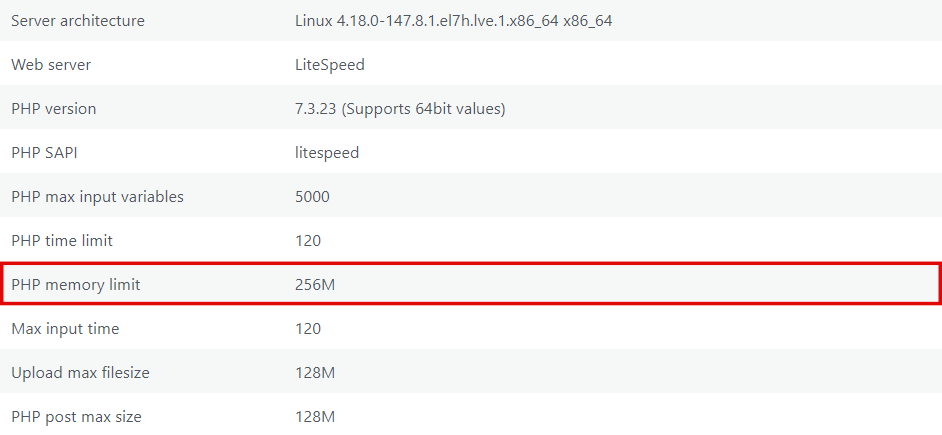Image resolution: width=942 pixels, height=435 pixels.
Task: Click the PHP SAPI label
Action: point(46,153)
